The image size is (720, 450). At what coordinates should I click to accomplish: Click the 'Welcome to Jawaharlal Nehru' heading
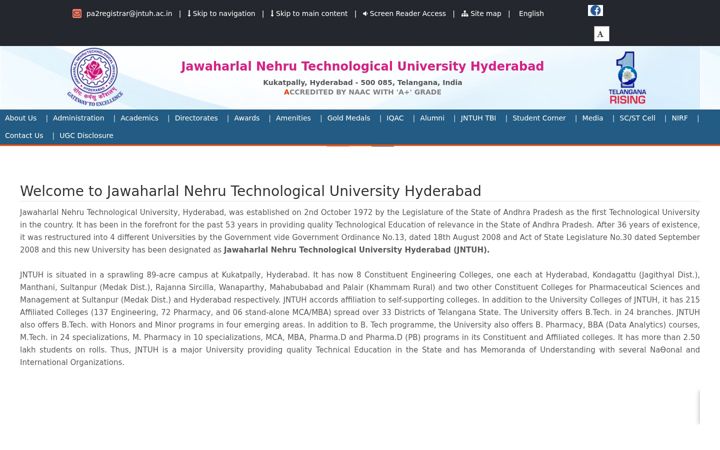click(250, 191)
